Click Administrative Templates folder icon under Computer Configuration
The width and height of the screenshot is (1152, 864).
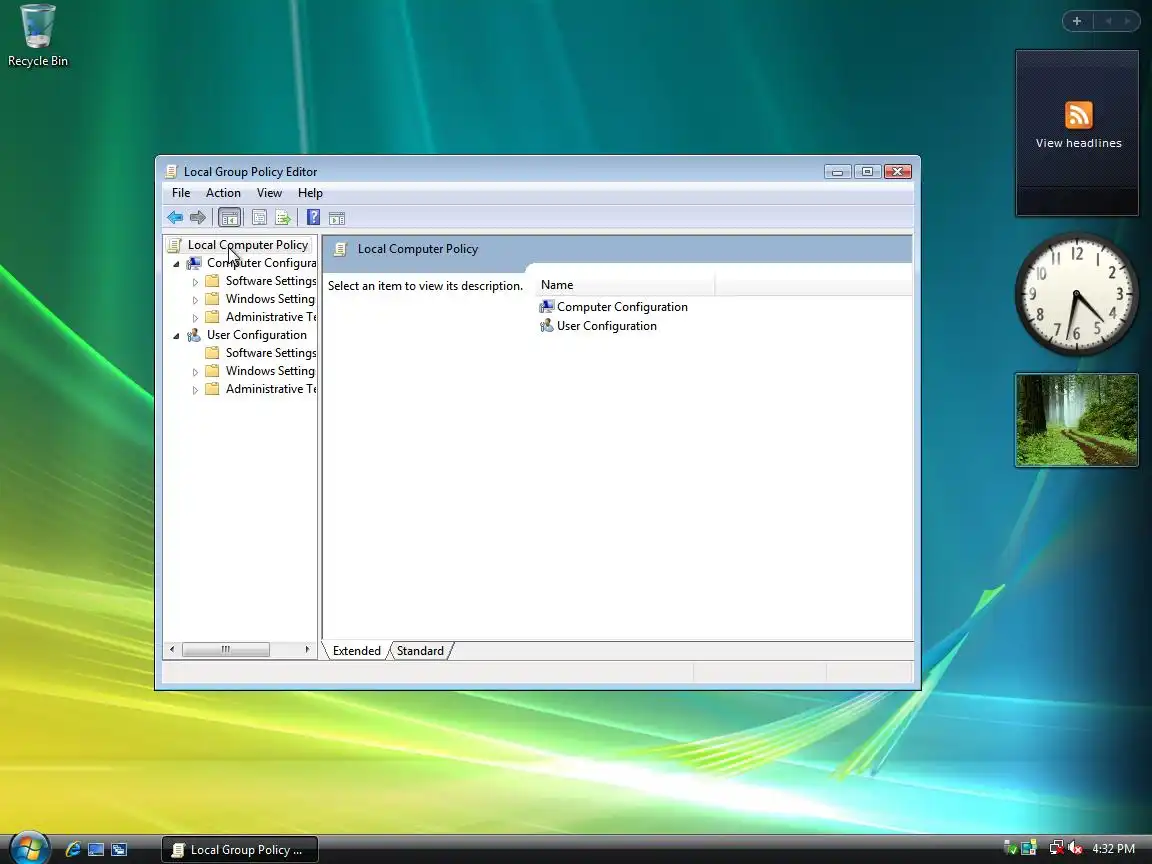(212, 317)
